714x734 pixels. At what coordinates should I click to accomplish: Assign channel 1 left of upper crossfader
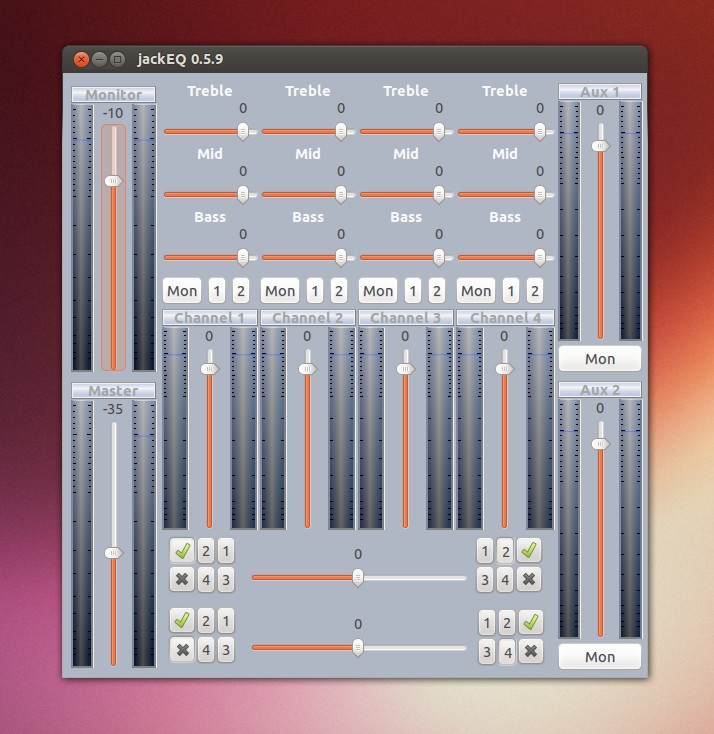226,551
